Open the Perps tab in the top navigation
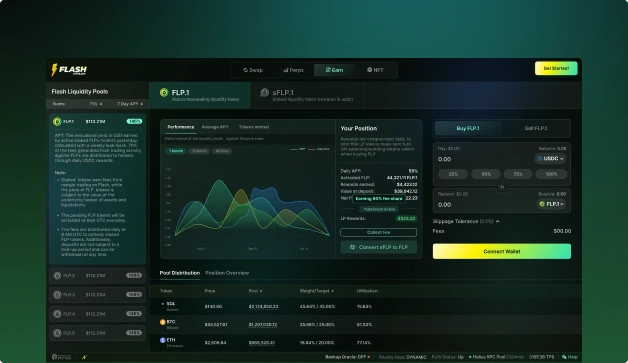Viewport: 628px width, 363px height. (294, 70)
